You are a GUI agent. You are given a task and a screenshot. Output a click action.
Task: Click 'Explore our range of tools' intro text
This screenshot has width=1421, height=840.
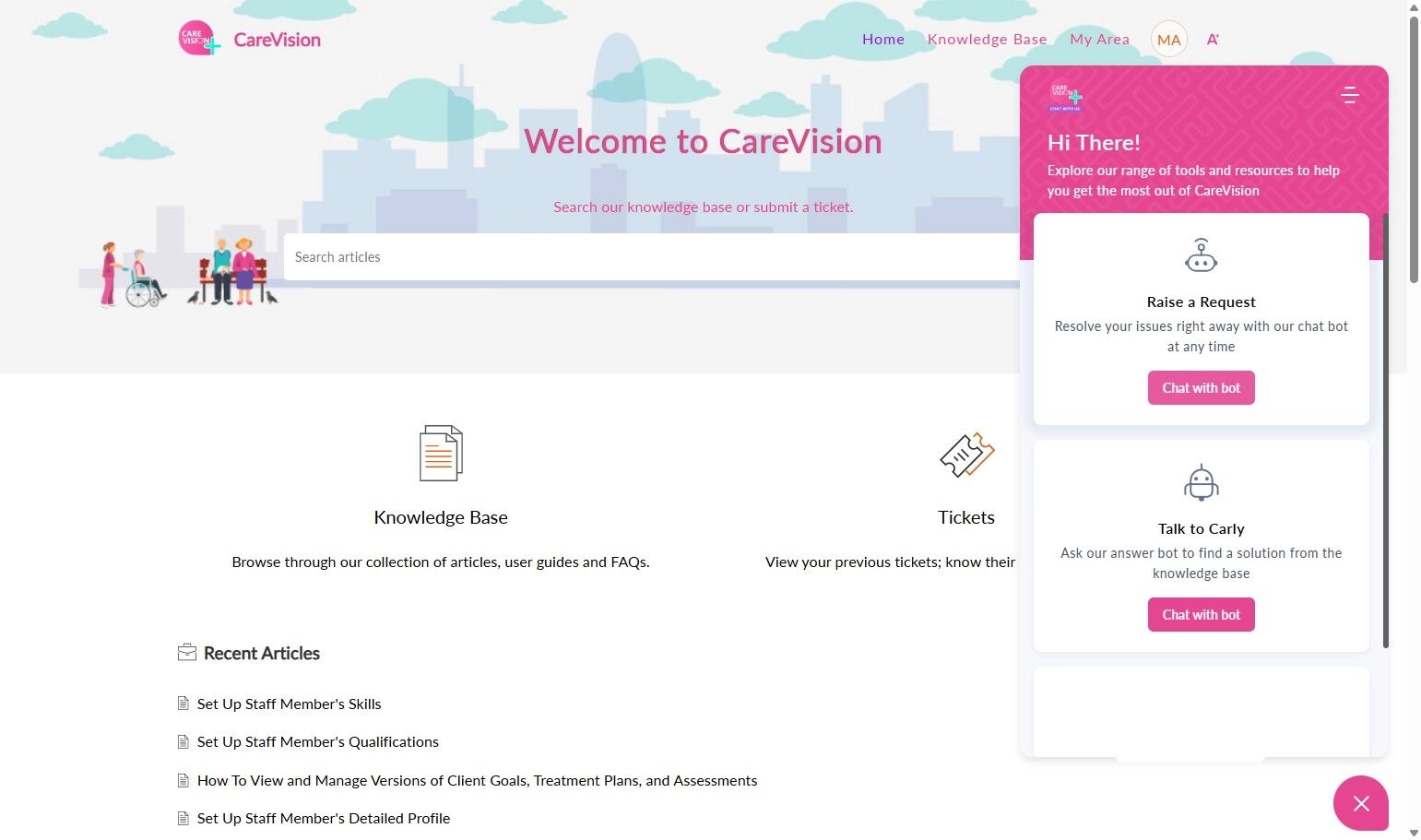(x=1193, y=181)
